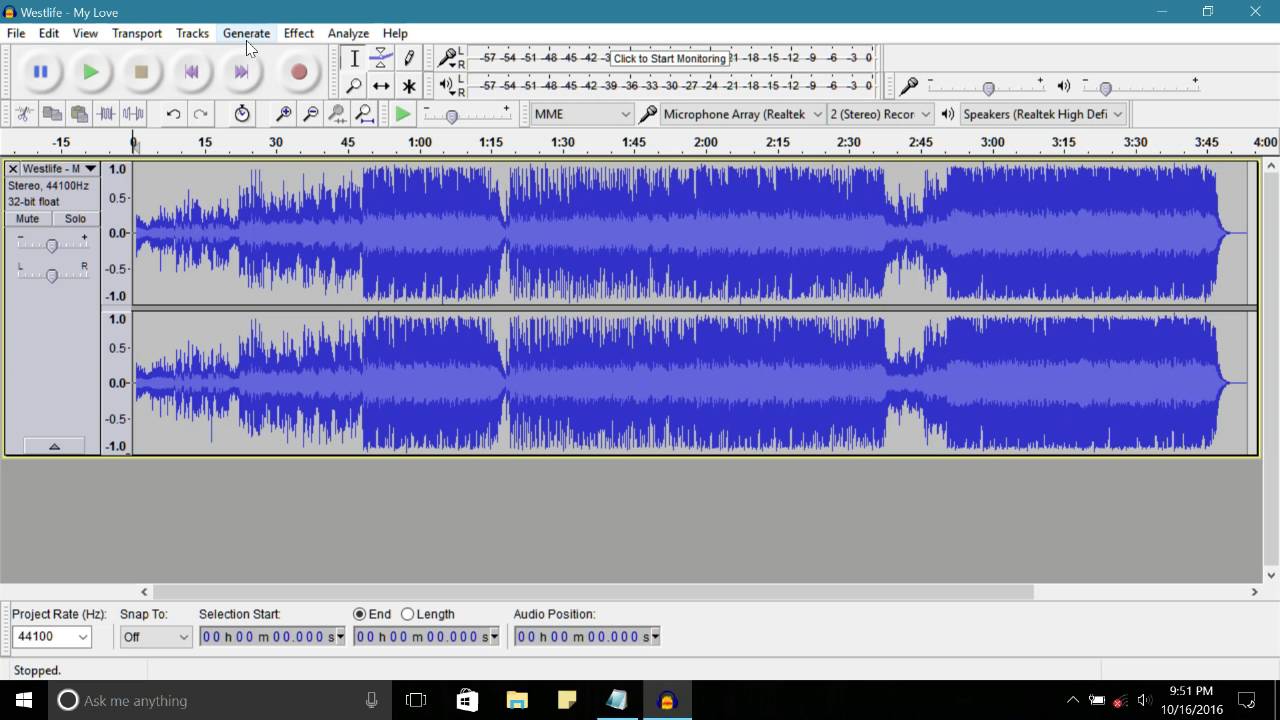Click the Sync-Lock Tracks clock icon

coord(242,114)
